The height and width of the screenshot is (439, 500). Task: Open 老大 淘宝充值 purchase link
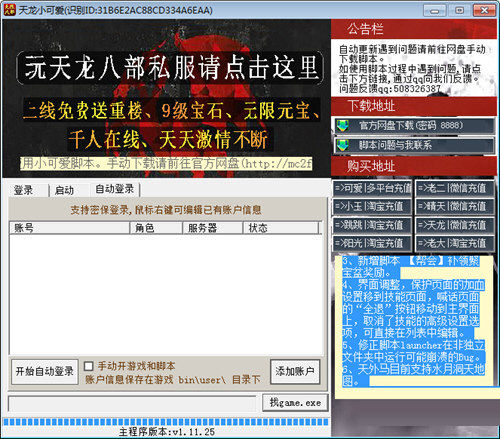pyautogui.click(x=455, y=243)
